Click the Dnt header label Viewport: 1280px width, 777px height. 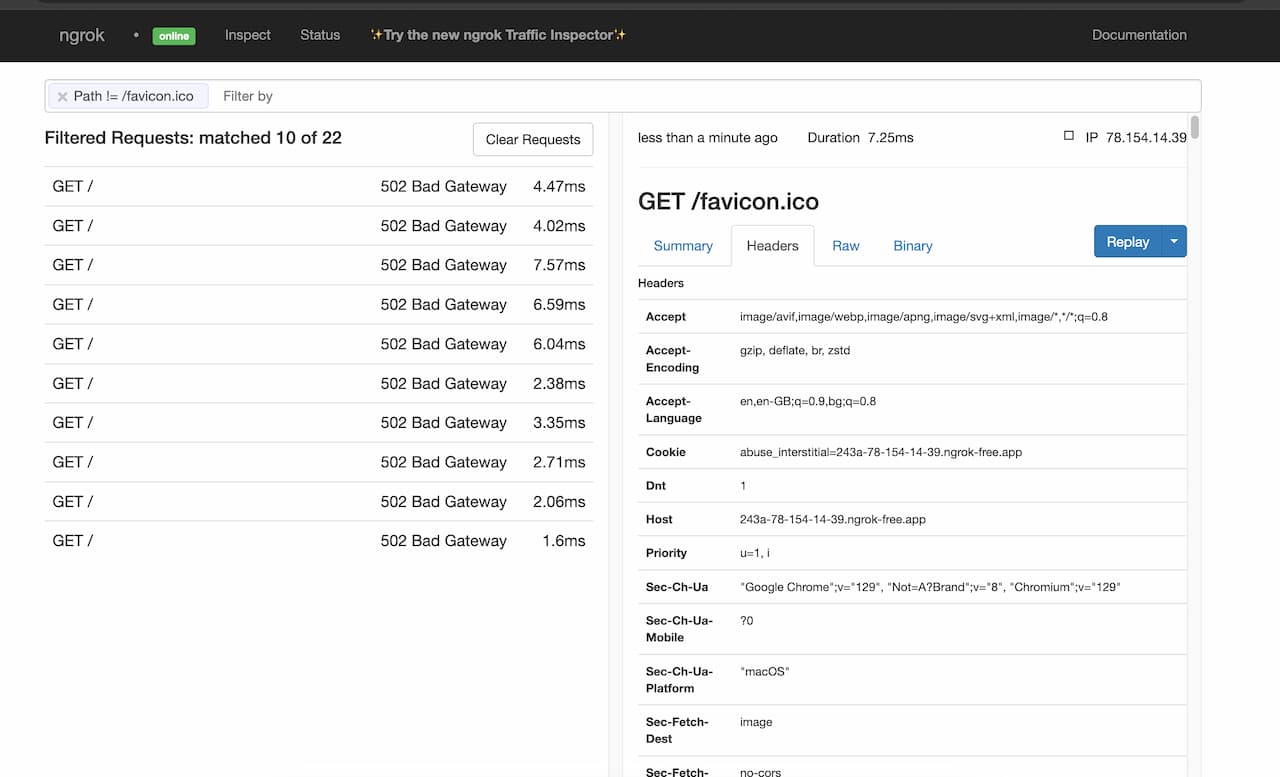point(656,485)
